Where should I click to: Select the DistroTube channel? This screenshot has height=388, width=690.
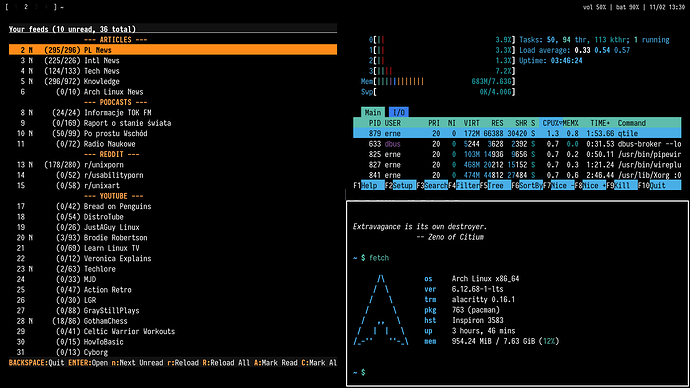point(173,217)
